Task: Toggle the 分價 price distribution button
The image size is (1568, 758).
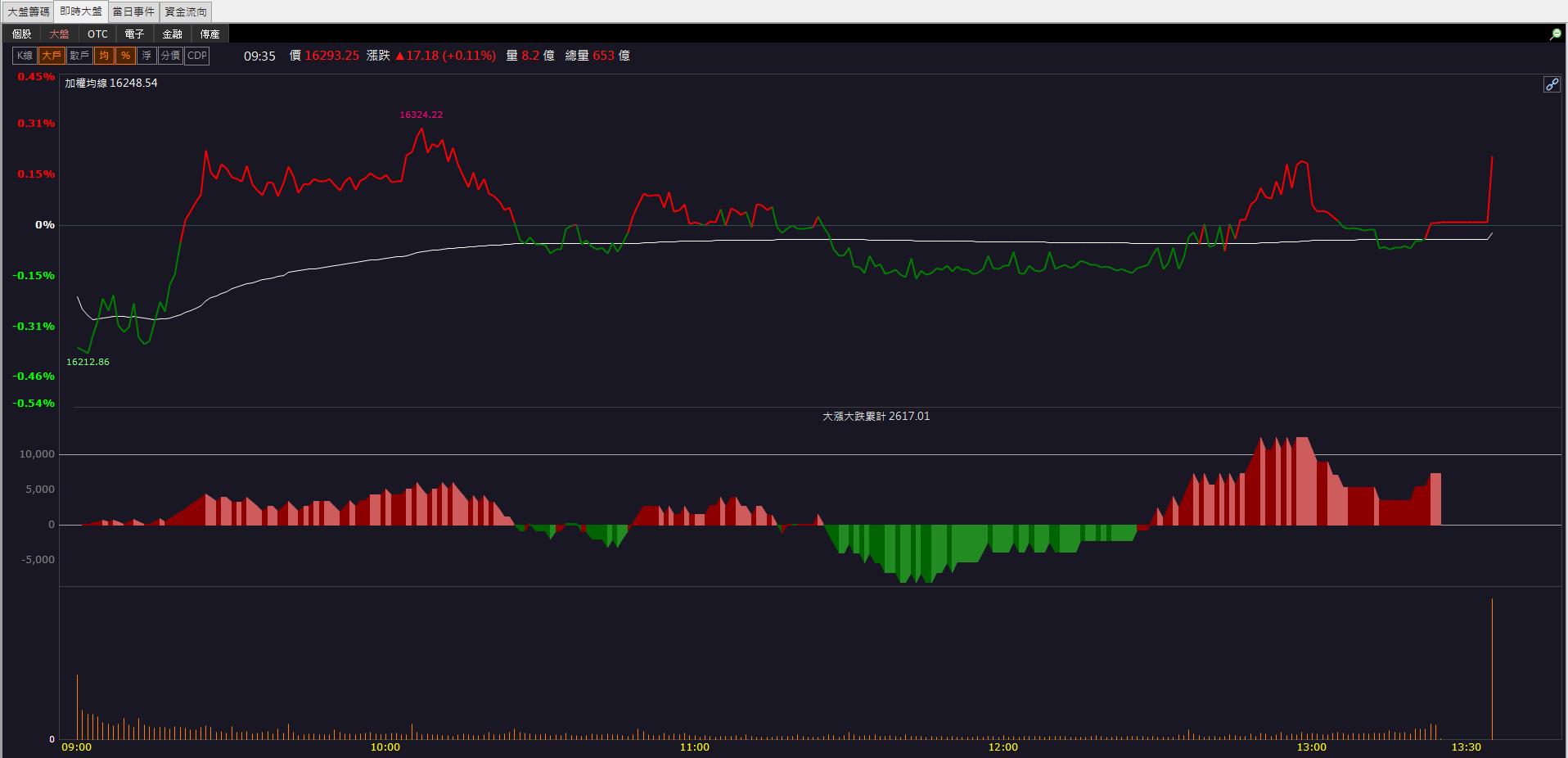Action: pos(170,56)
